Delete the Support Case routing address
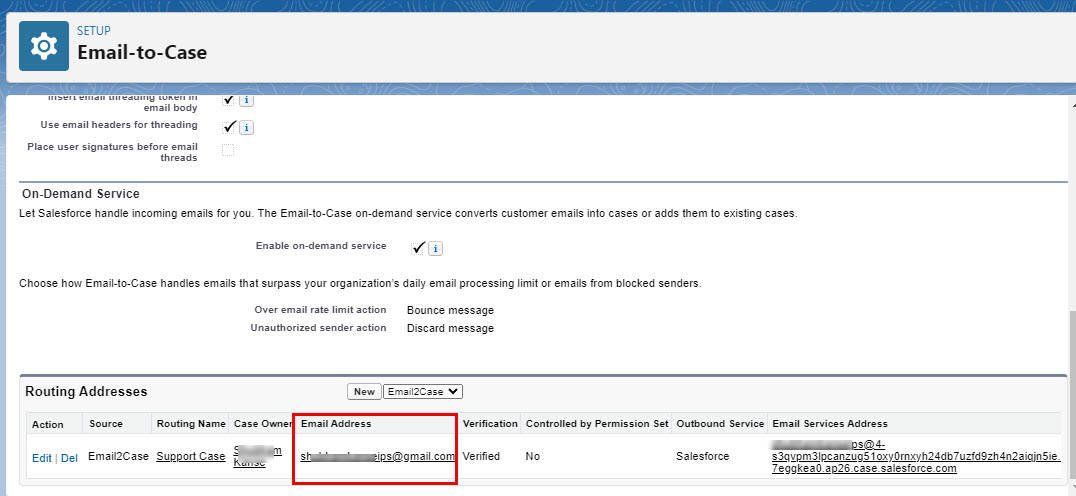The width and height of the screenshot is (1076, 496). (69, 458)
